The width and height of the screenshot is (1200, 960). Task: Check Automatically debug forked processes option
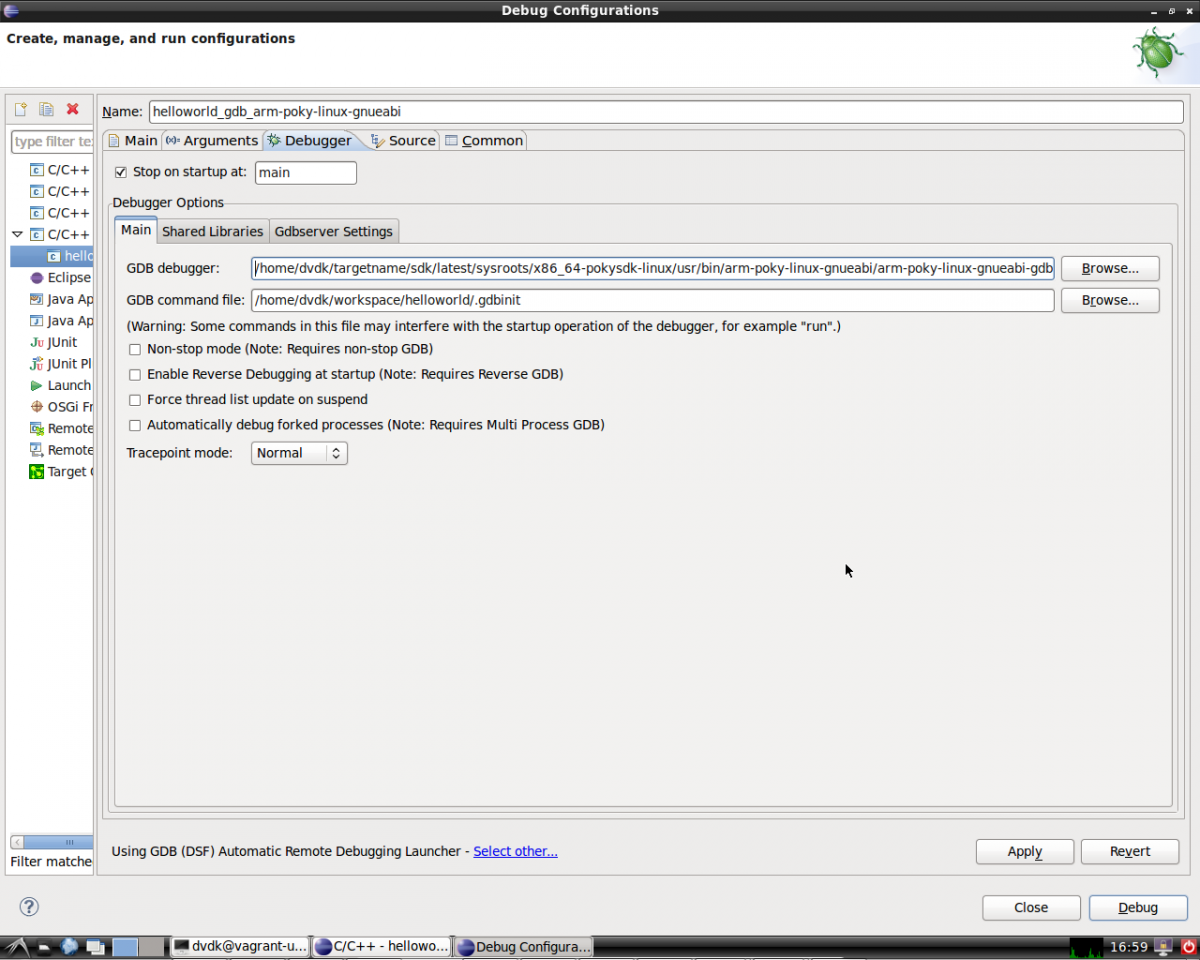pos(135,425)
